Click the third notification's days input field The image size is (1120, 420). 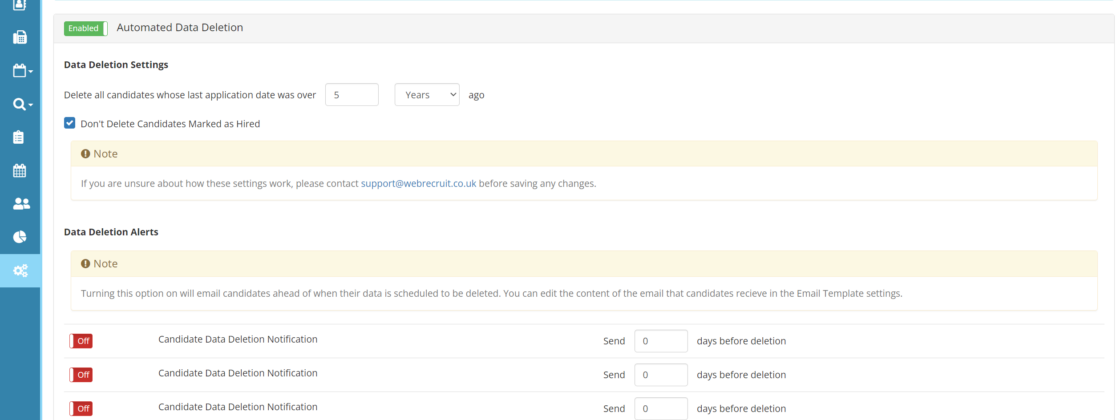660,408
